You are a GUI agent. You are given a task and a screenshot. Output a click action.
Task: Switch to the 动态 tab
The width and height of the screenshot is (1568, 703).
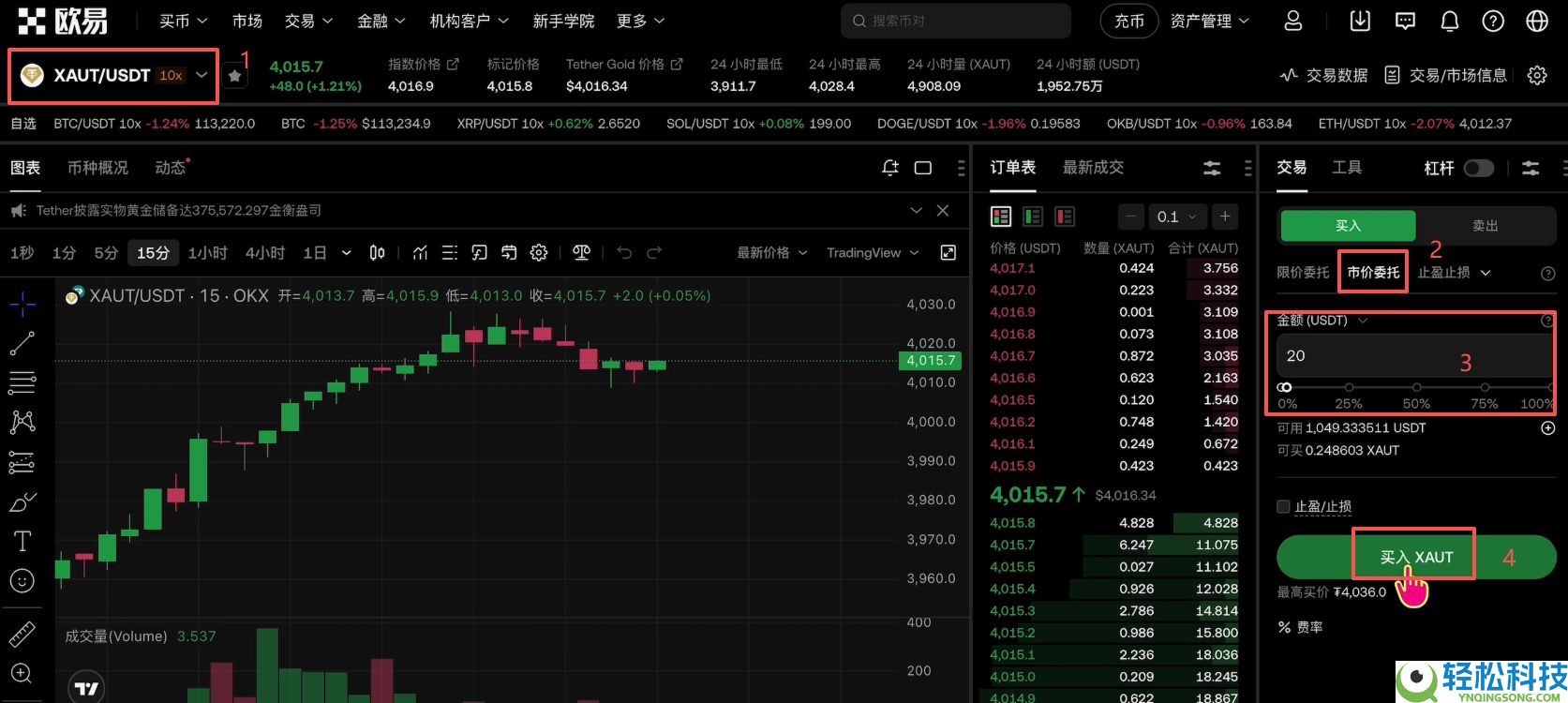(172, 168)
